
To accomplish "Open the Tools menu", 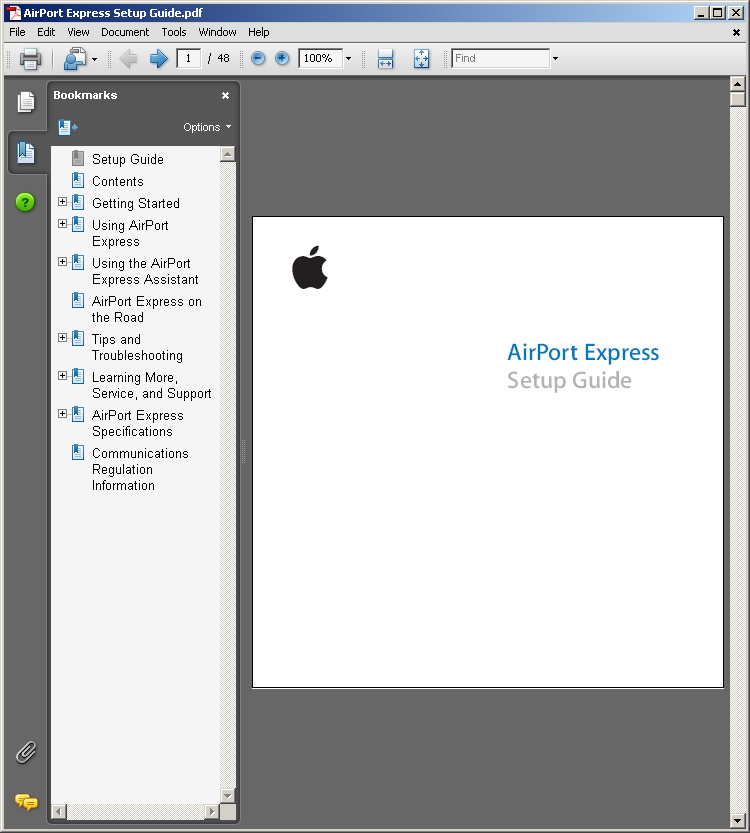I will tap(174, 32).
